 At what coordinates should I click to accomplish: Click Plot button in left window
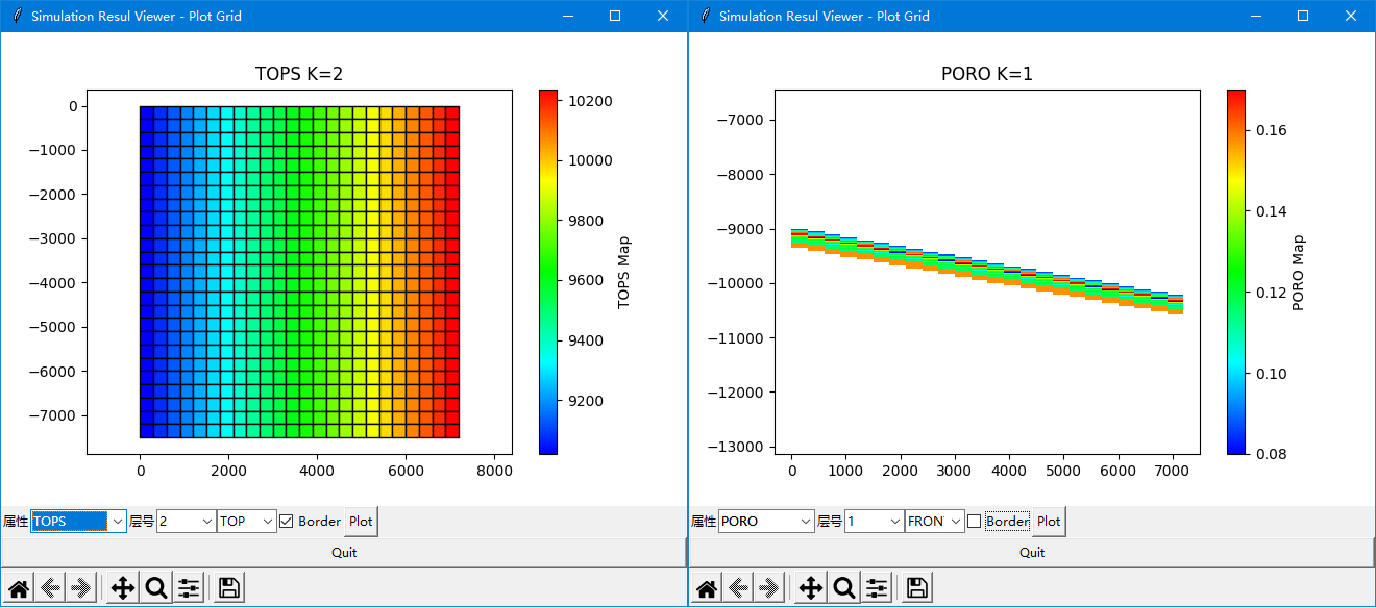coord(361,521)
